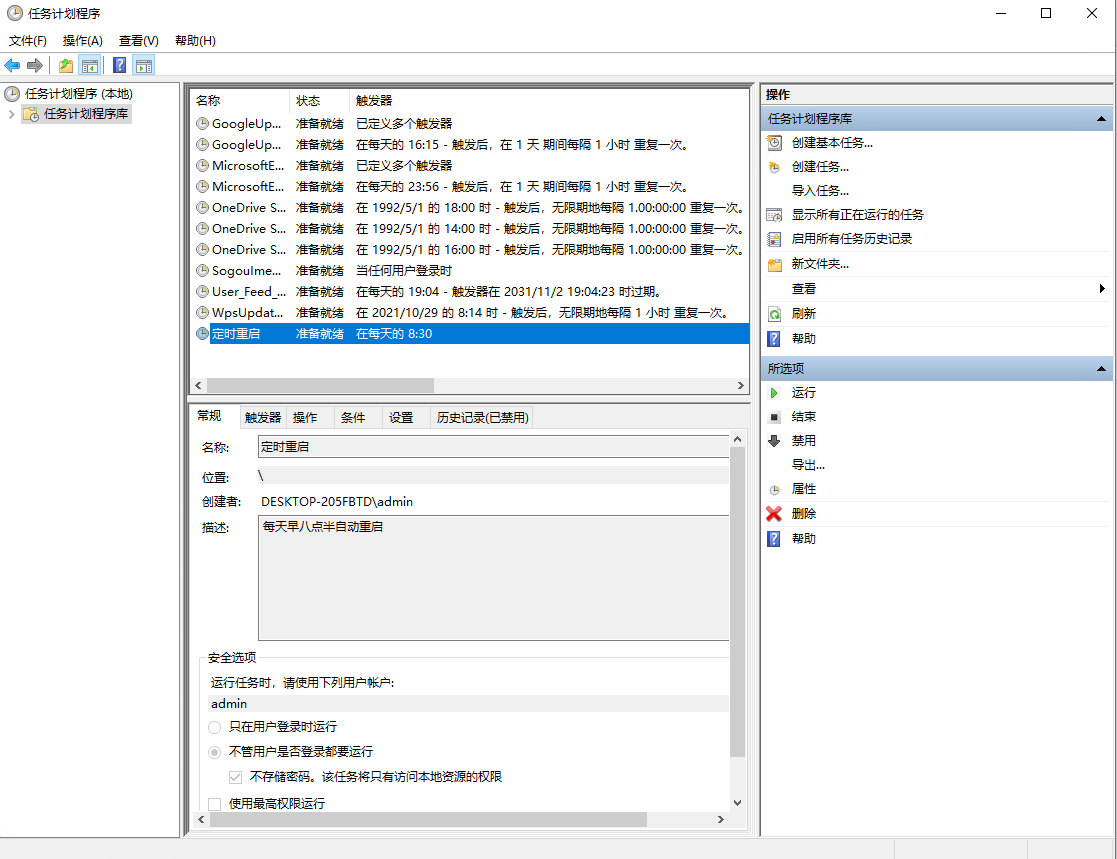Screen dimensions: 1117x859
Task: Click the blue help toolbar icon
Action: (x=119, y=65)
